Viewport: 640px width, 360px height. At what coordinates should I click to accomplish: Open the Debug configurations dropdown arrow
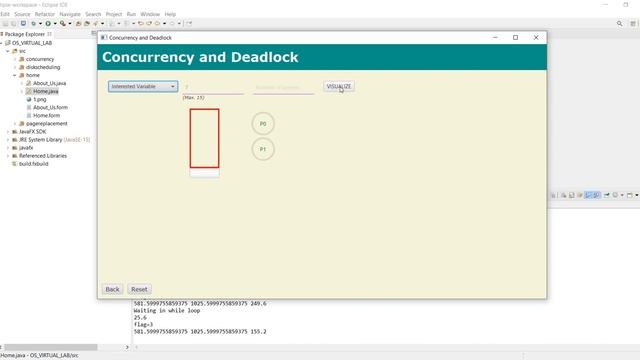(40, 24)
